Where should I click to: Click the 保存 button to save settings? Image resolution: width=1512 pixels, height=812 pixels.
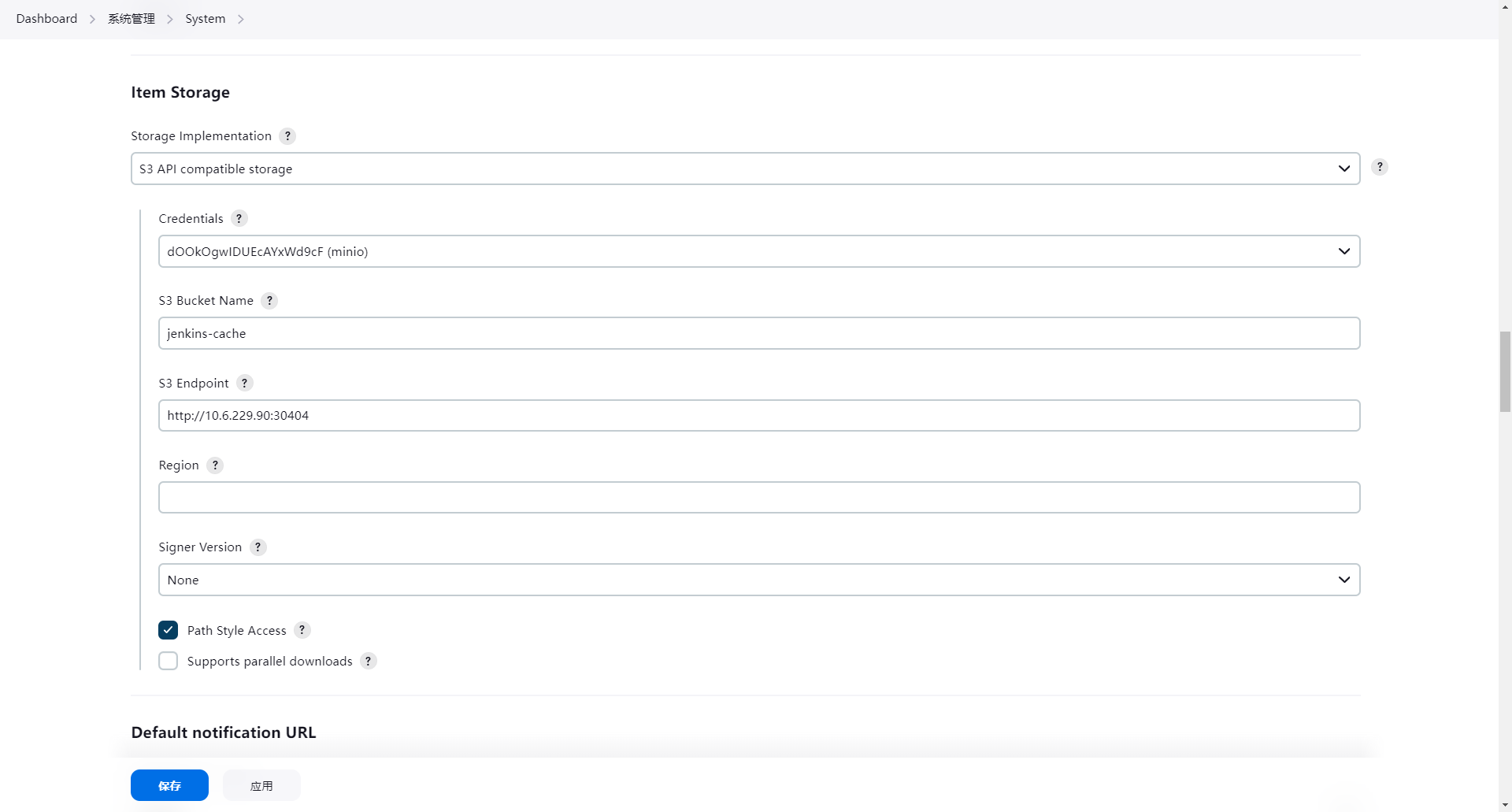click(169, 784)
